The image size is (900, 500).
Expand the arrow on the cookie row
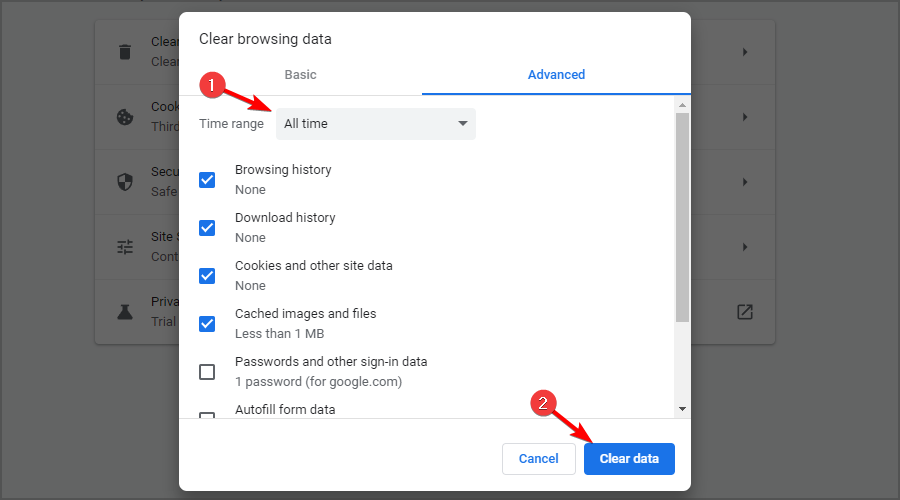744,117
